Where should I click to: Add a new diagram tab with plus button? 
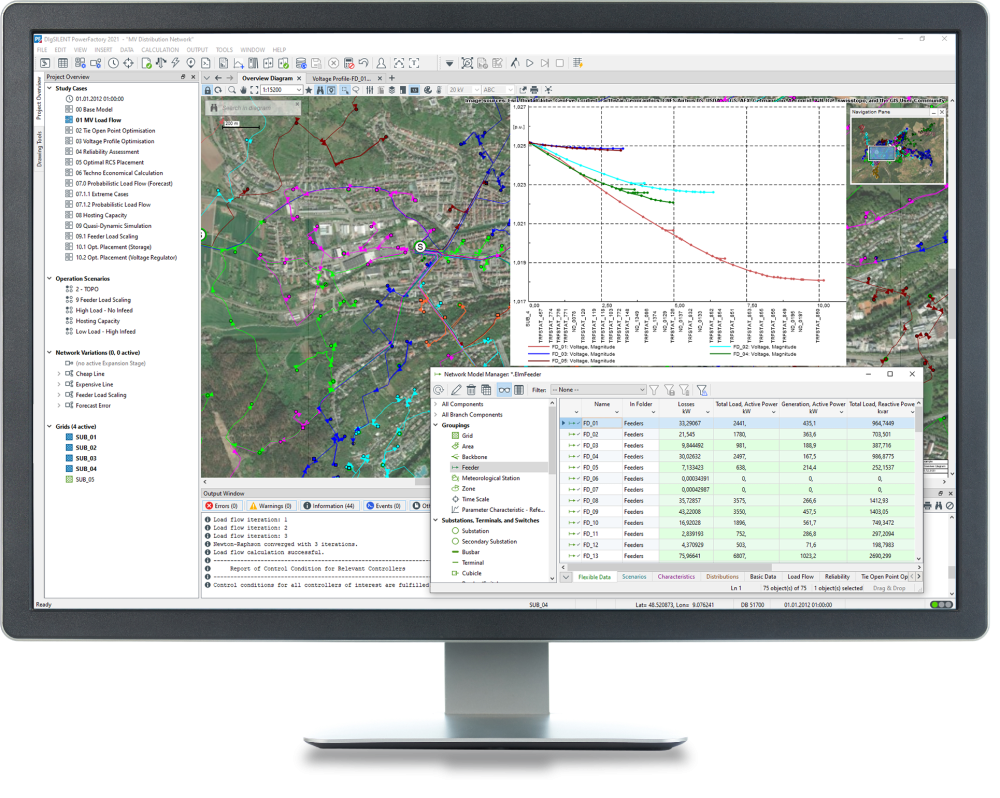(392, 78)
